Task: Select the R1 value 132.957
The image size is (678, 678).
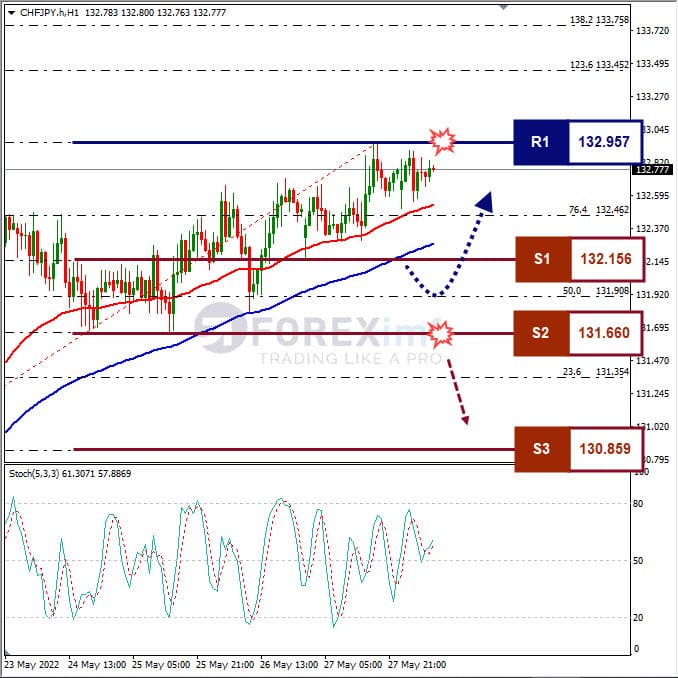Action: click(x=604, y=142)
